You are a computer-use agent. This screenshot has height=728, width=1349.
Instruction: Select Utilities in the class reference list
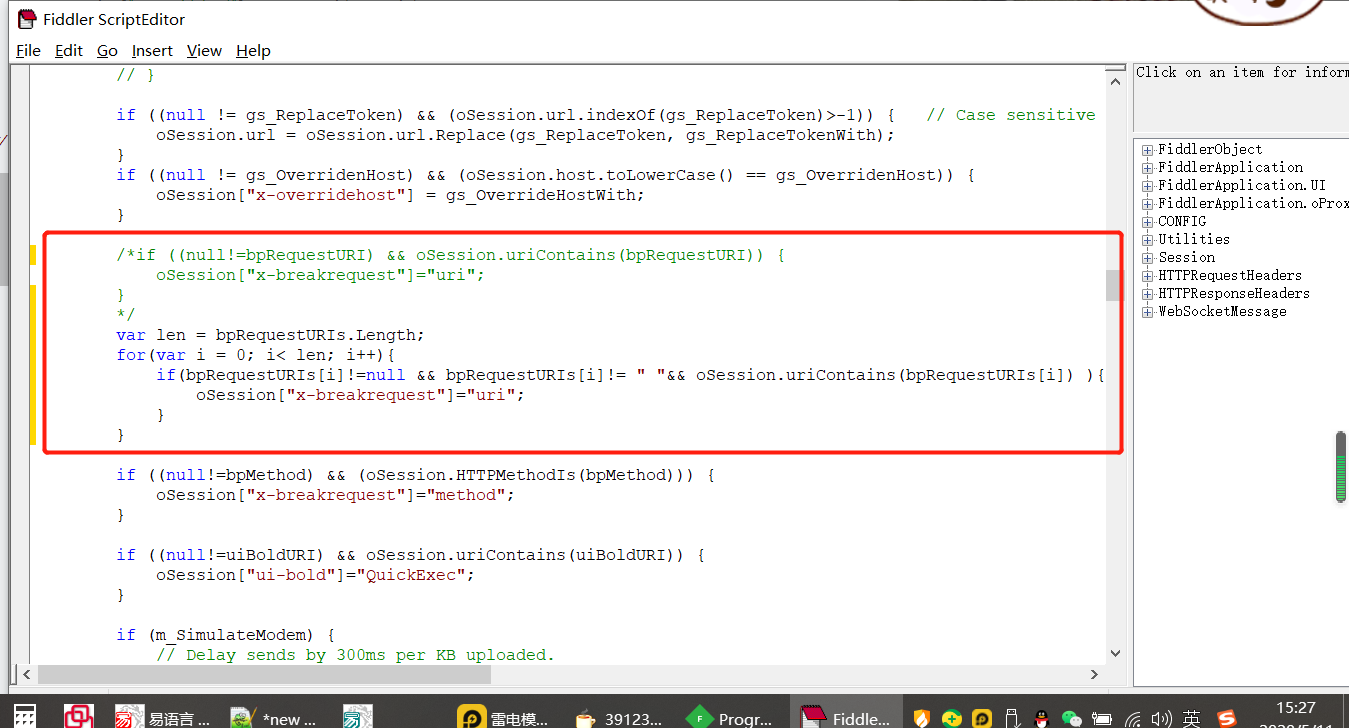[x=1193, y=239]
